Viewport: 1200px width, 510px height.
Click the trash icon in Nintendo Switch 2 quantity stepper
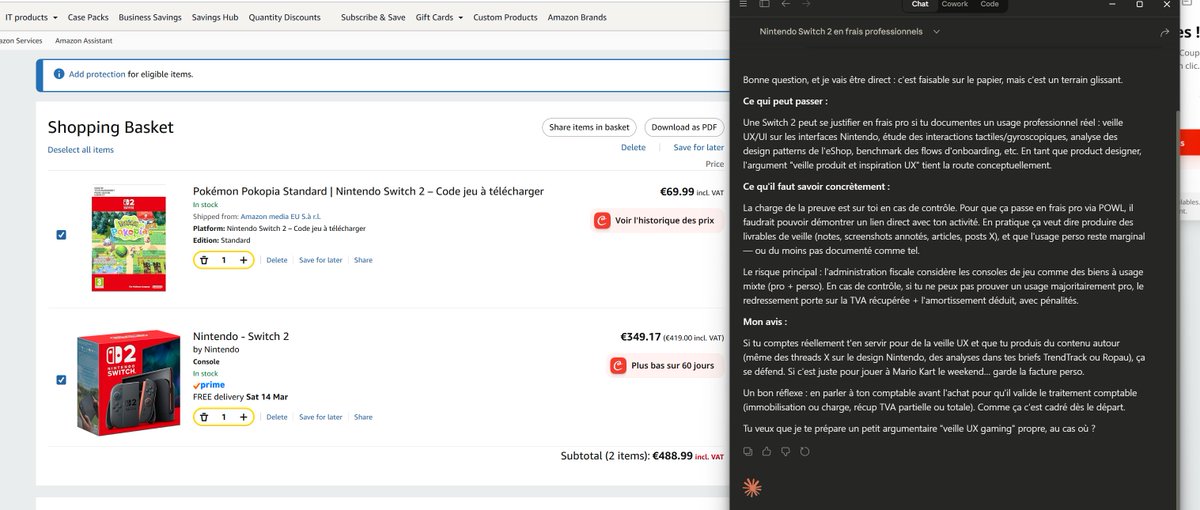pos(205,417)
